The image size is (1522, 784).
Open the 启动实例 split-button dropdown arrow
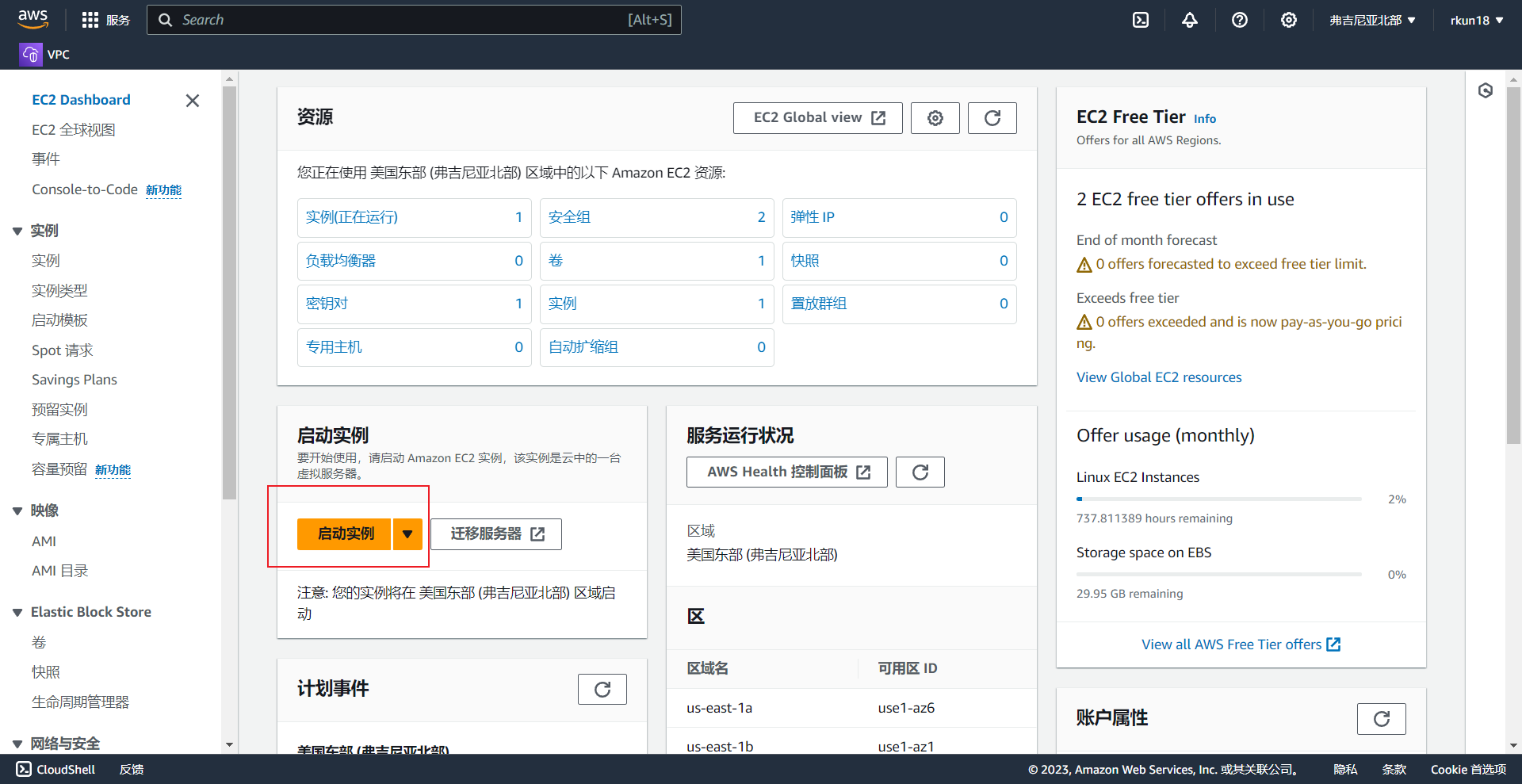tap(407, 534)
